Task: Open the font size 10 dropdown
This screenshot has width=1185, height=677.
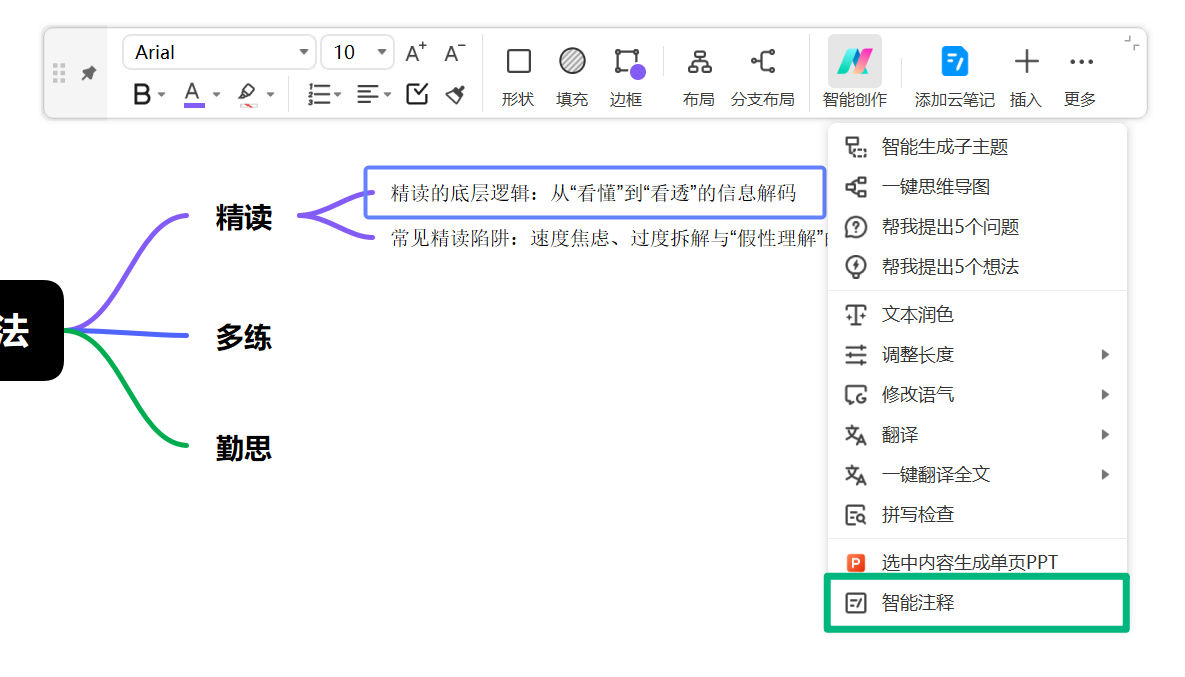Action: pyautogui.click(x=357, y=52)
